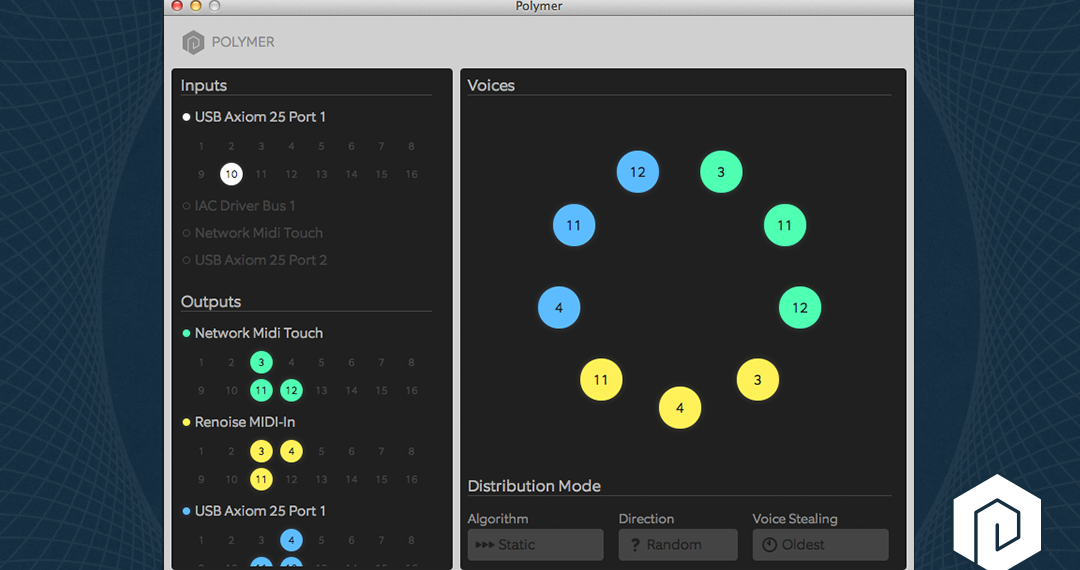Click the Voices panel heading
The height and width of the screenshot is (570, 1080).
click(491, 85)
